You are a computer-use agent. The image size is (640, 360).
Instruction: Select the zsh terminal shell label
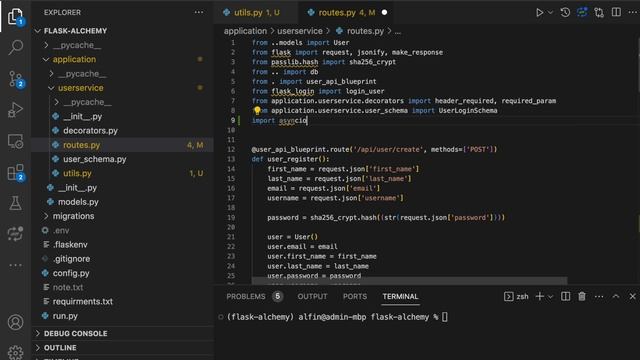[x=516, y=297]
